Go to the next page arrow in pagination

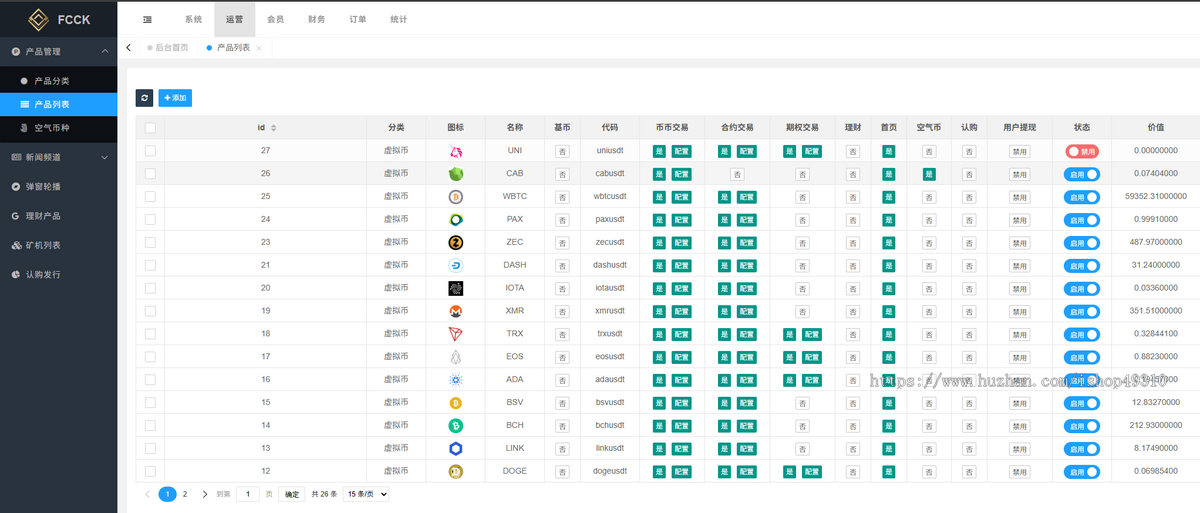pos(205,494)
